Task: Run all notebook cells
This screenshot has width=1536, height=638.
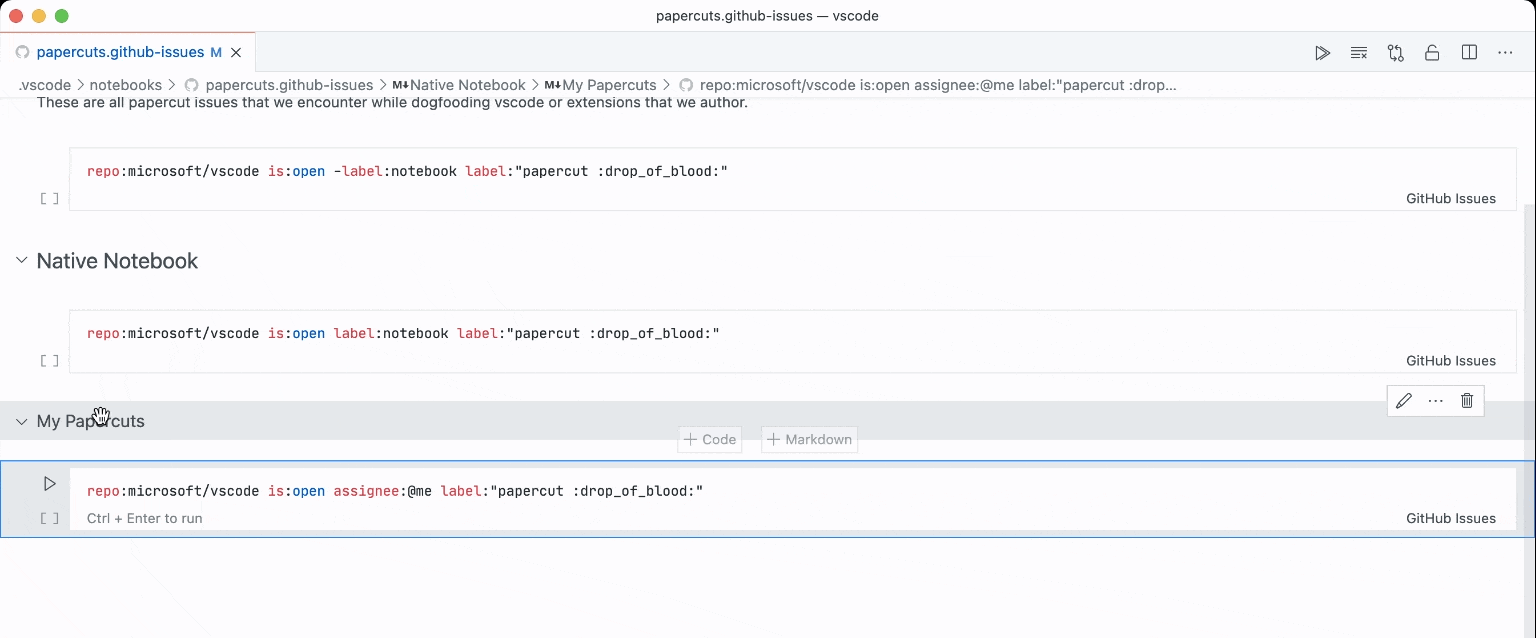Action: (x=1322, y=53)
